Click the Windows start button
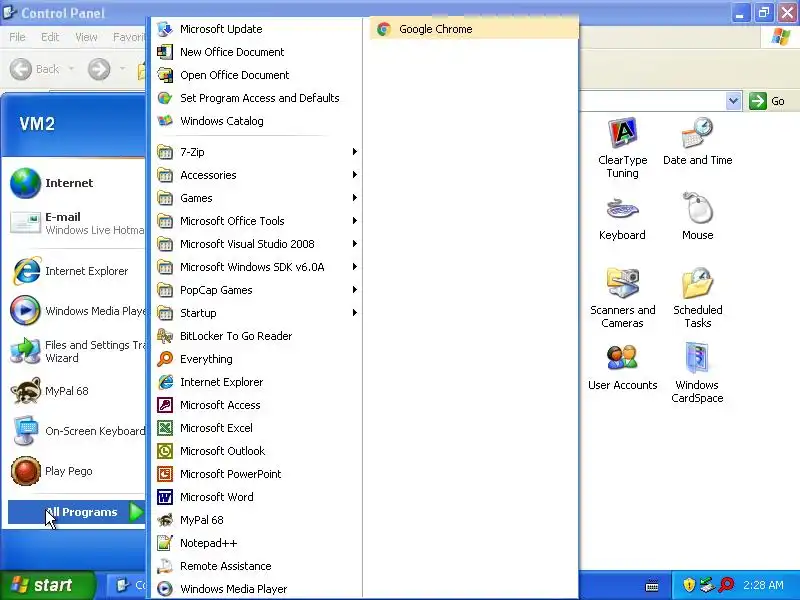This screenshot has width=800, height=600. coord(48,585)
